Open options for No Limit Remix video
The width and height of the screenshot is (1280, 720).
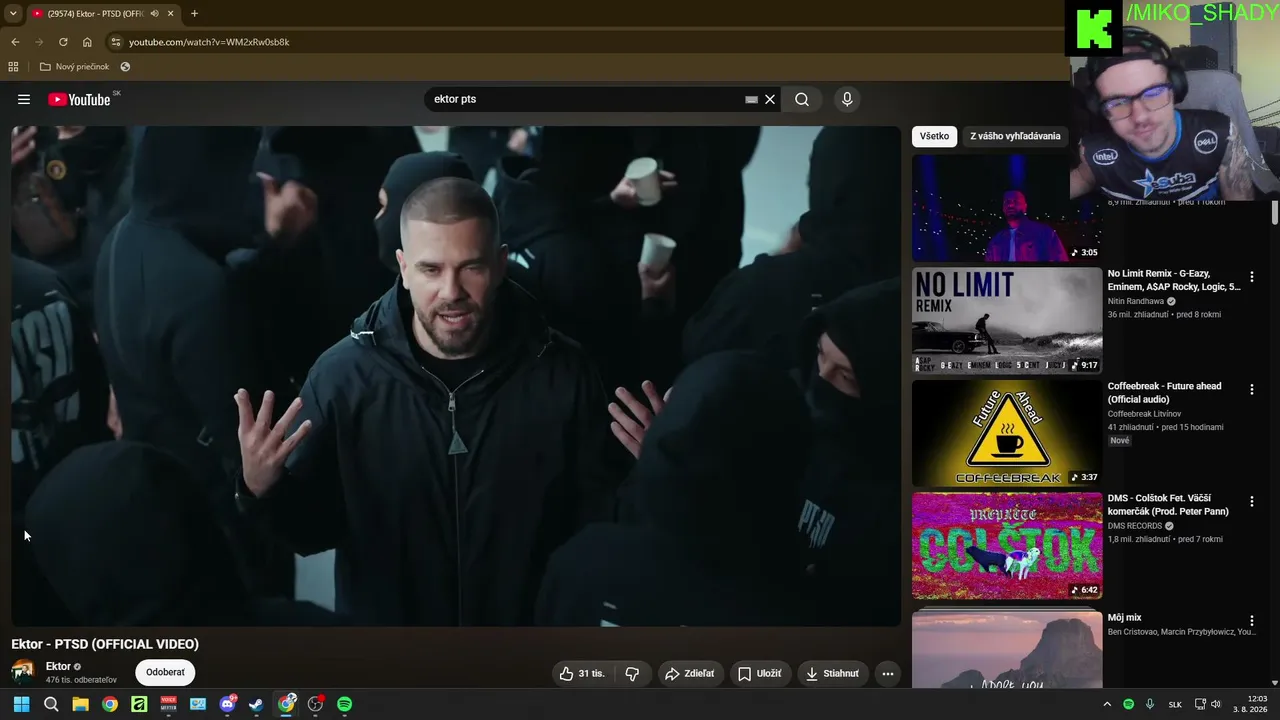coord(1251,277)
